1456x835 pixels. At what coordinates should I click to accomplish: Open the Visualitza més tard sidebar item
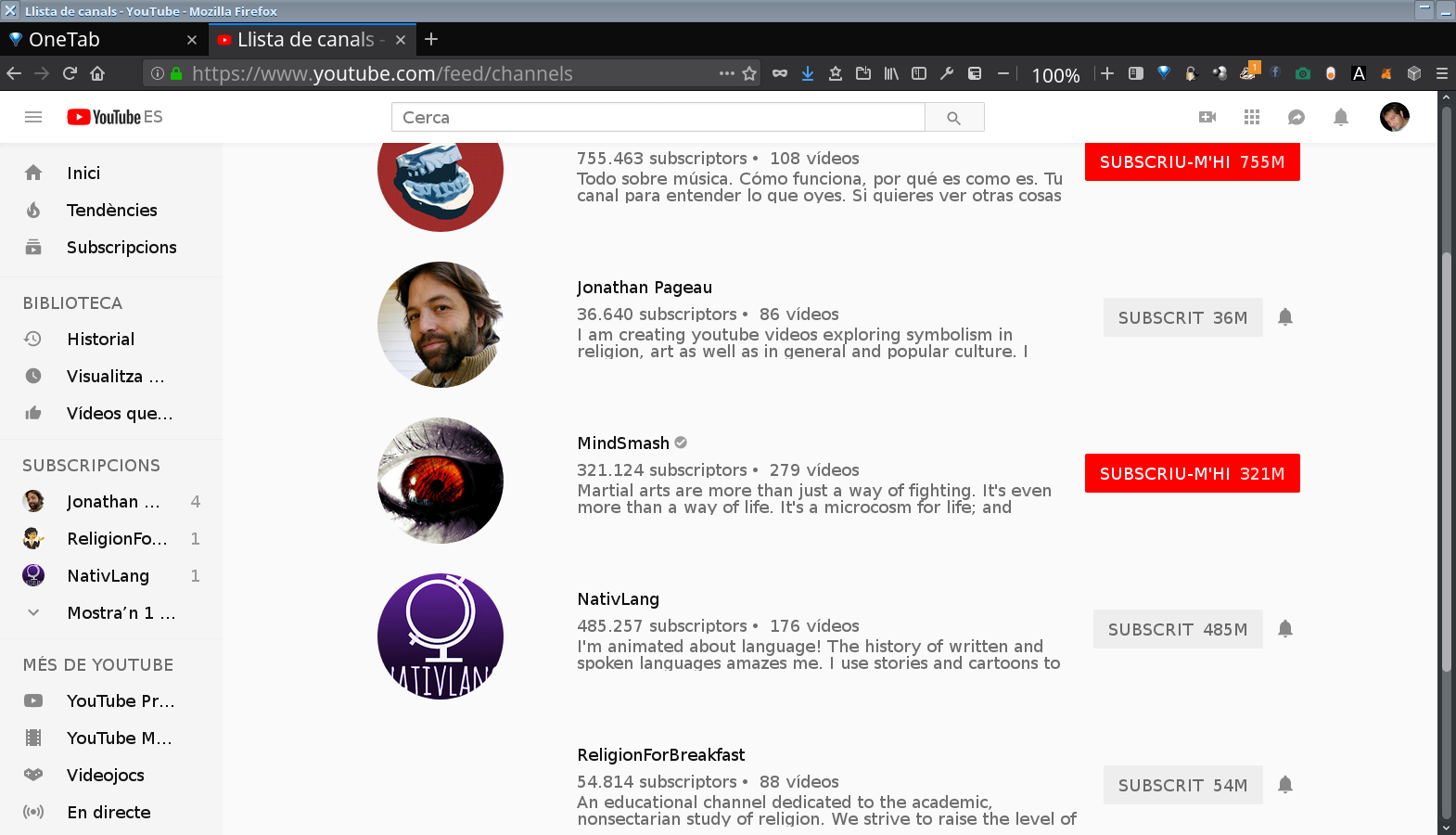click(111, 376)
